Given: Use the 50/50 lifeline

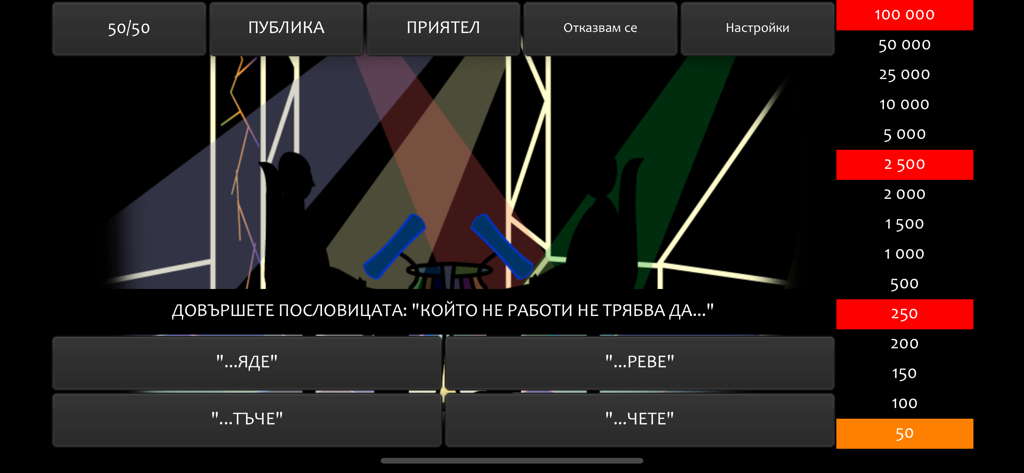Looking at the screenshot, I should click(x=129, y=28).
